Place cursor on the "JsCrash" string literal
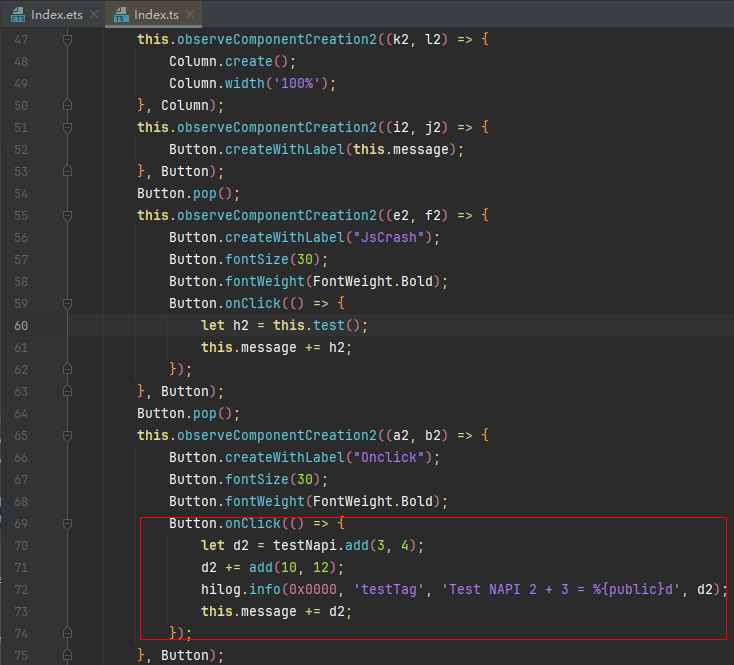The width and height of the screenshot is (734, 665). click(400, 237)
